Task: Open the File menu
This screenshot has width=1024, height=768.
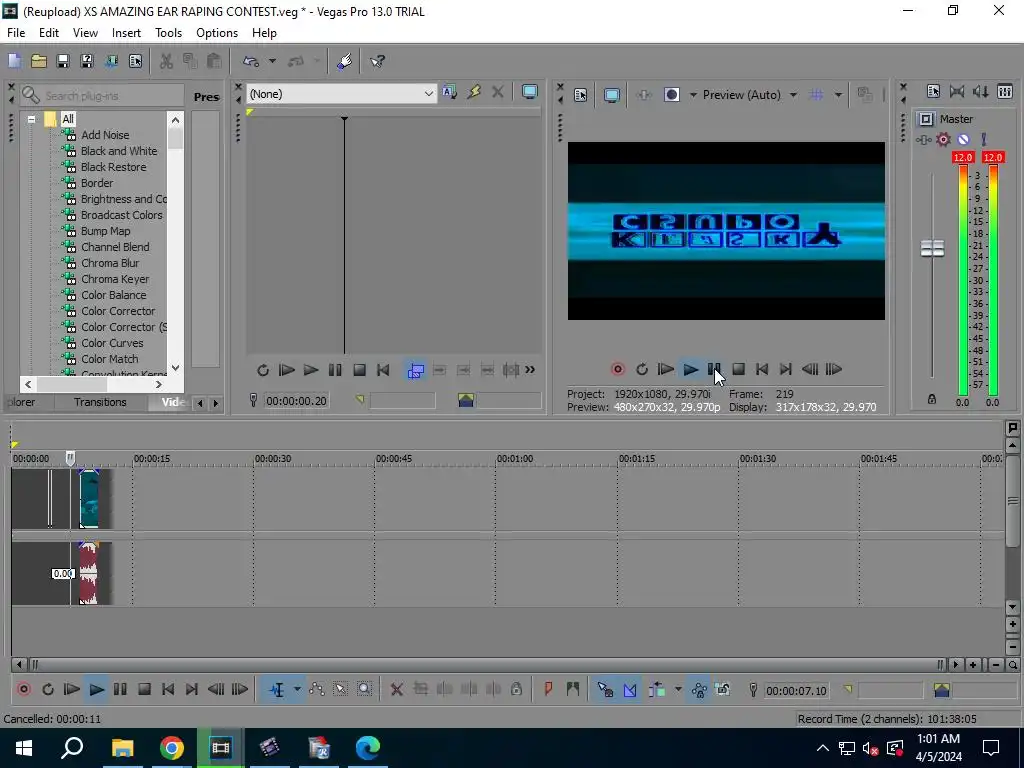Action: coord(16,33)
